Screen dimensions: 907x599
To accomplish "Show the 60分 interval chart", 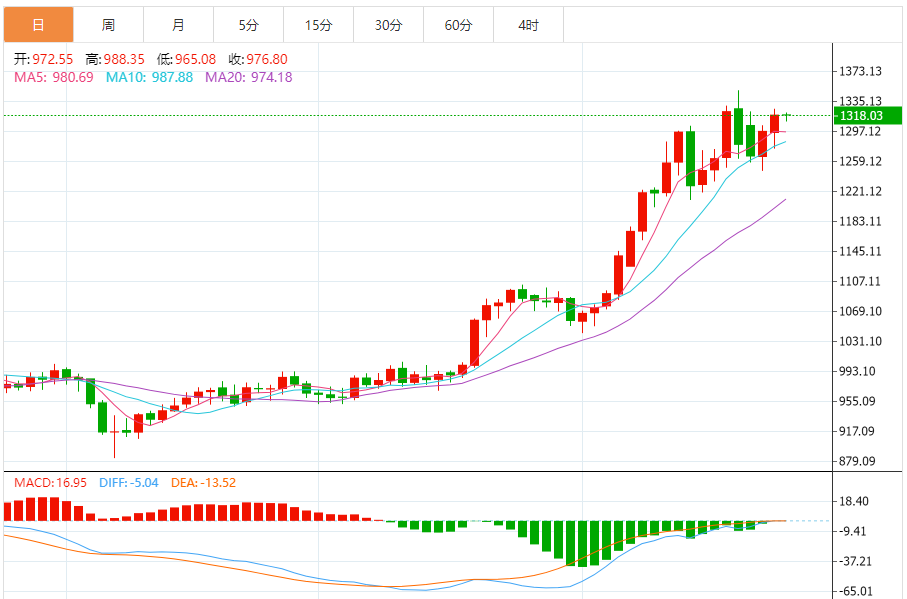I will tap(458, 25).
